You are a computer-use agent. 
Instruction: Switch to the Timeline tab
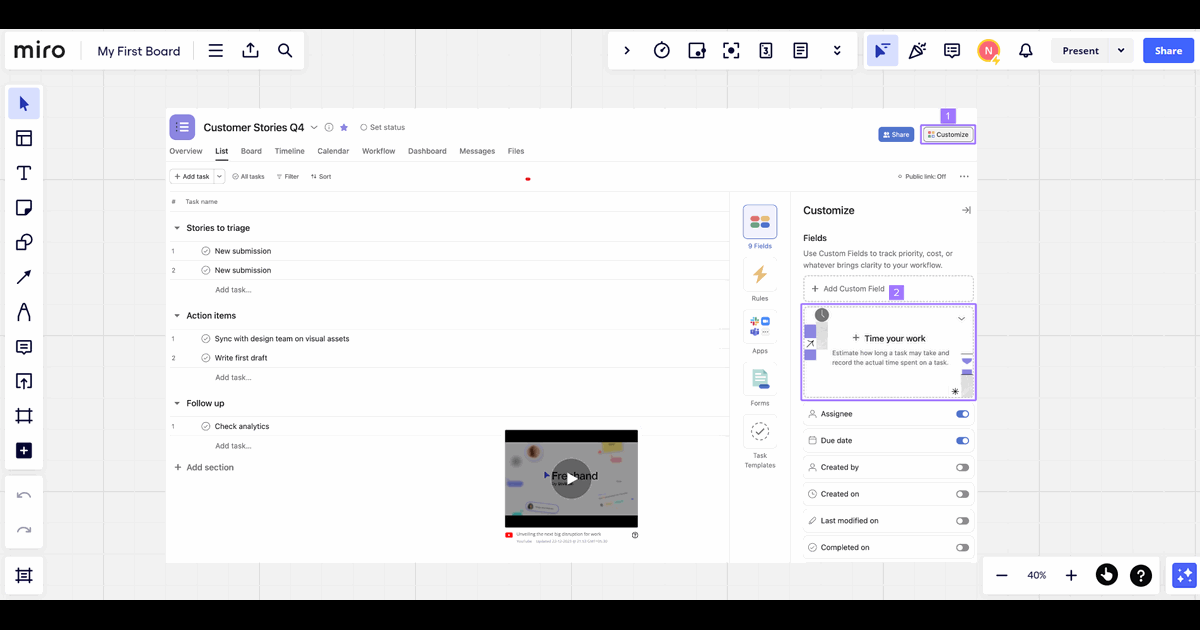(290, 151)
